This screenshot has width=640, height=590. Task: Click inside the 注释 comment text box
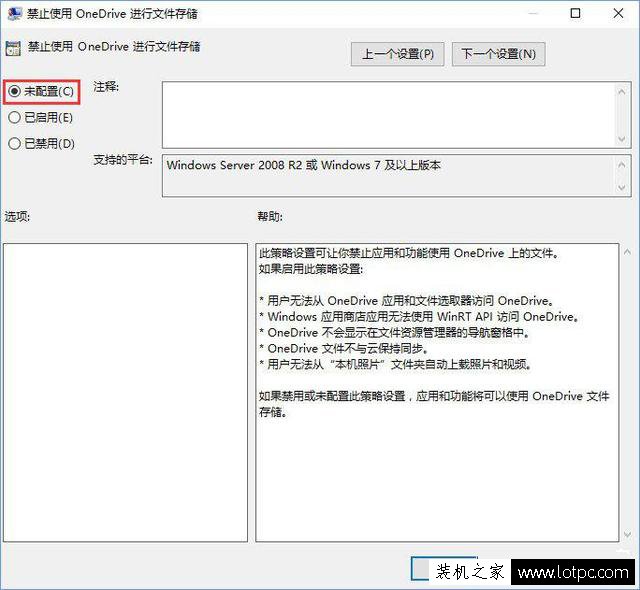tap(388, 115)
